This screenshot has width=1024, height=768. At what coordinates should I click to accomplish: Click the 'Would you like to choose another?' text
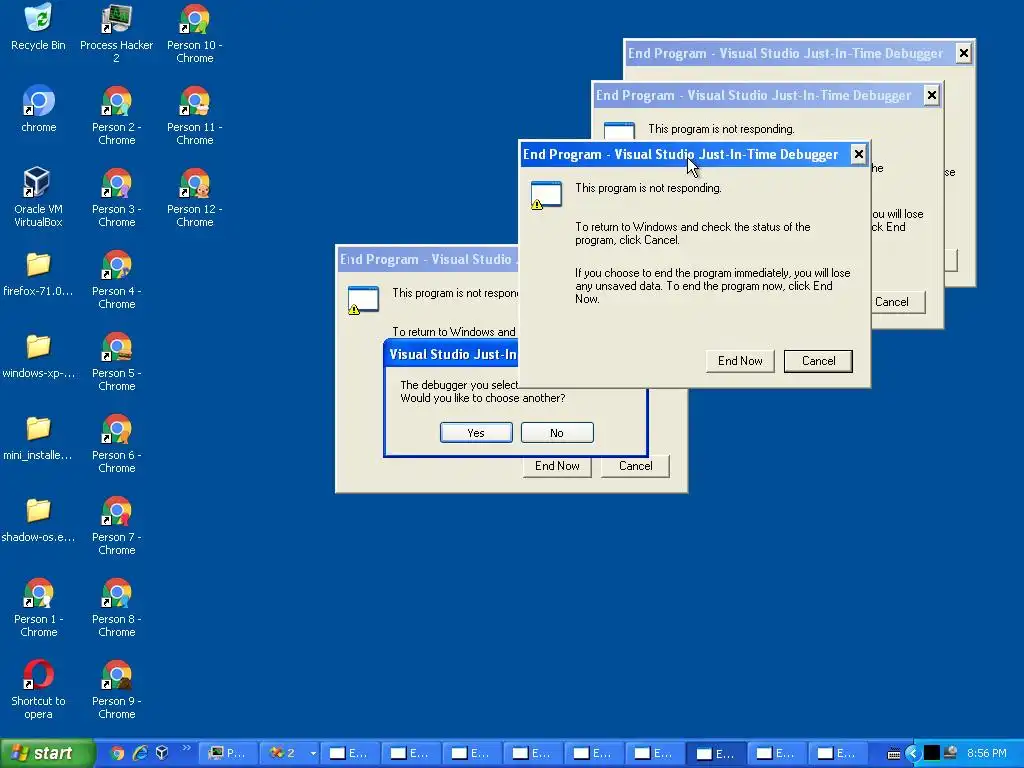click(x=483, y=398)
